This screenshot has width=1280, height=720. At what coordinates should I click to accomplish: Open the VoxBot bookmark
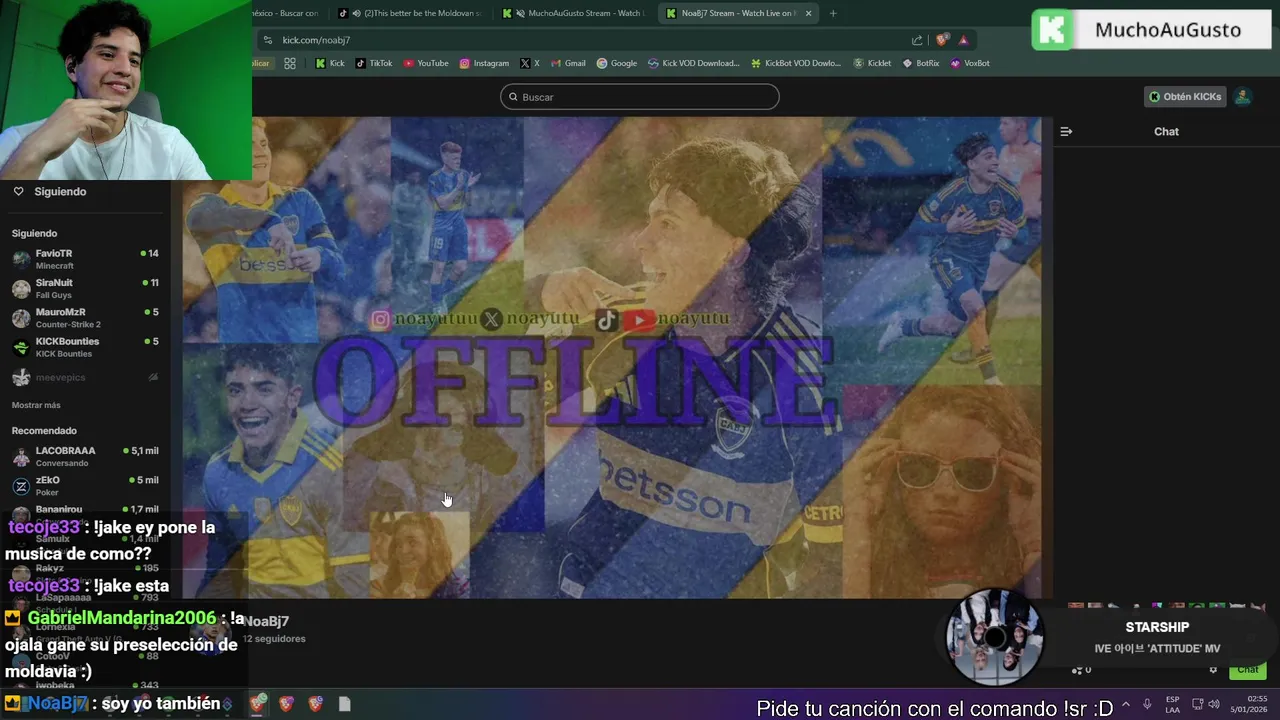(970, 63)
